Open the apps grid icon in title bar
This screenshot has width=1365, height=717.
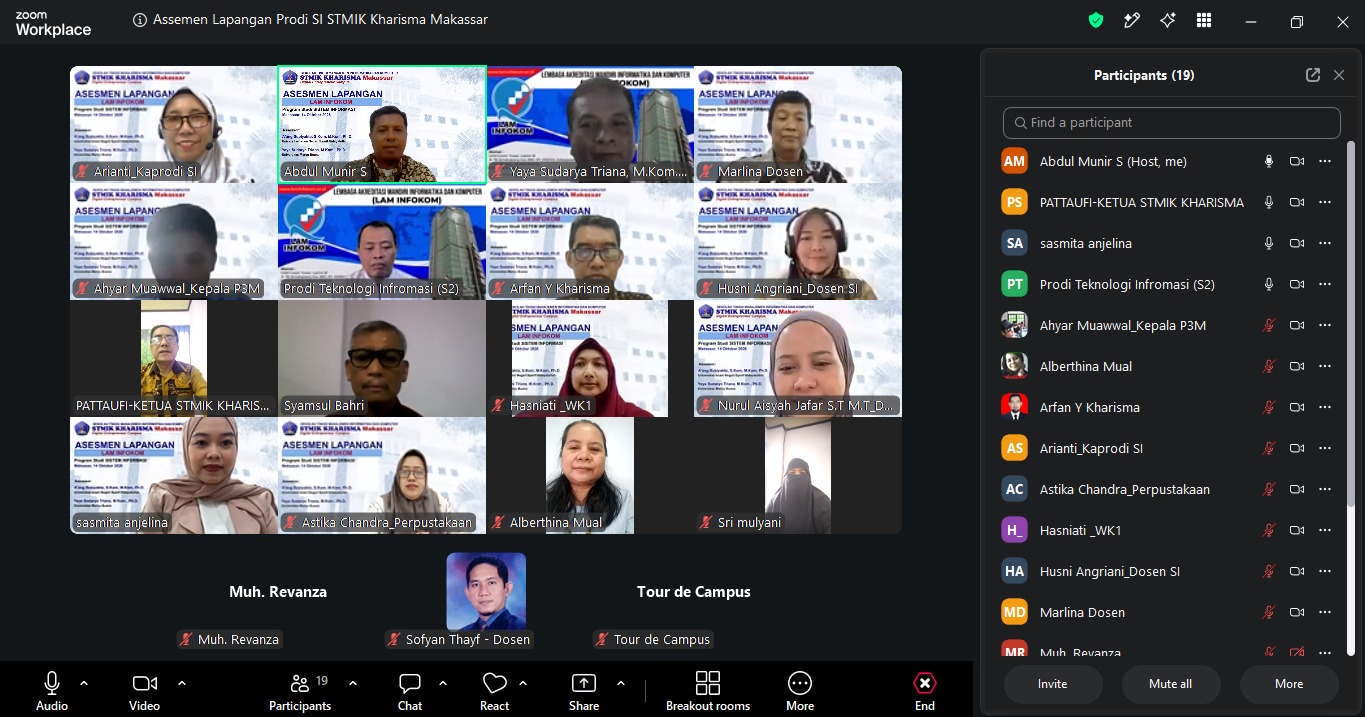click(1204, 20)
